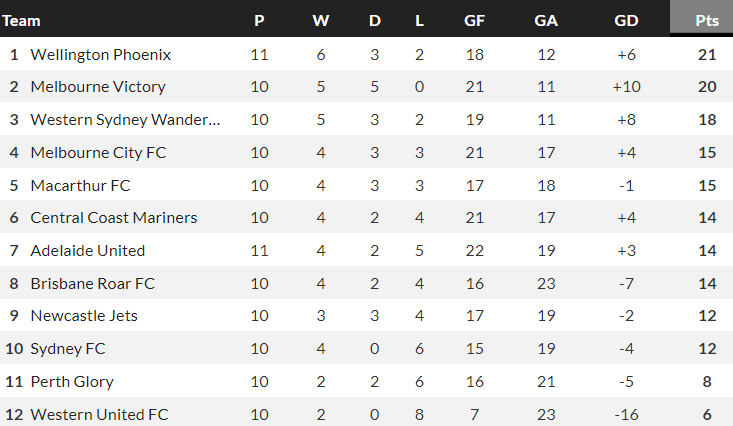
Task: Sort table by Pts column header
Action: tap(707, 19)
